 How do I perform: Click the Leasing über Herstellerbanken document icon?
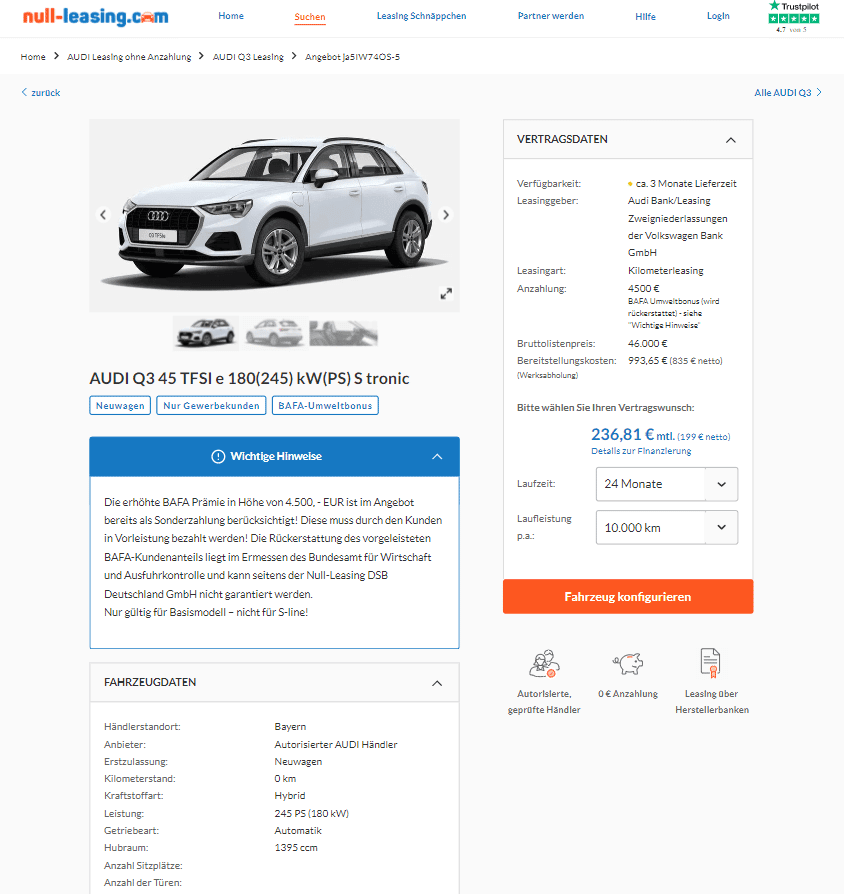point(711,663)
